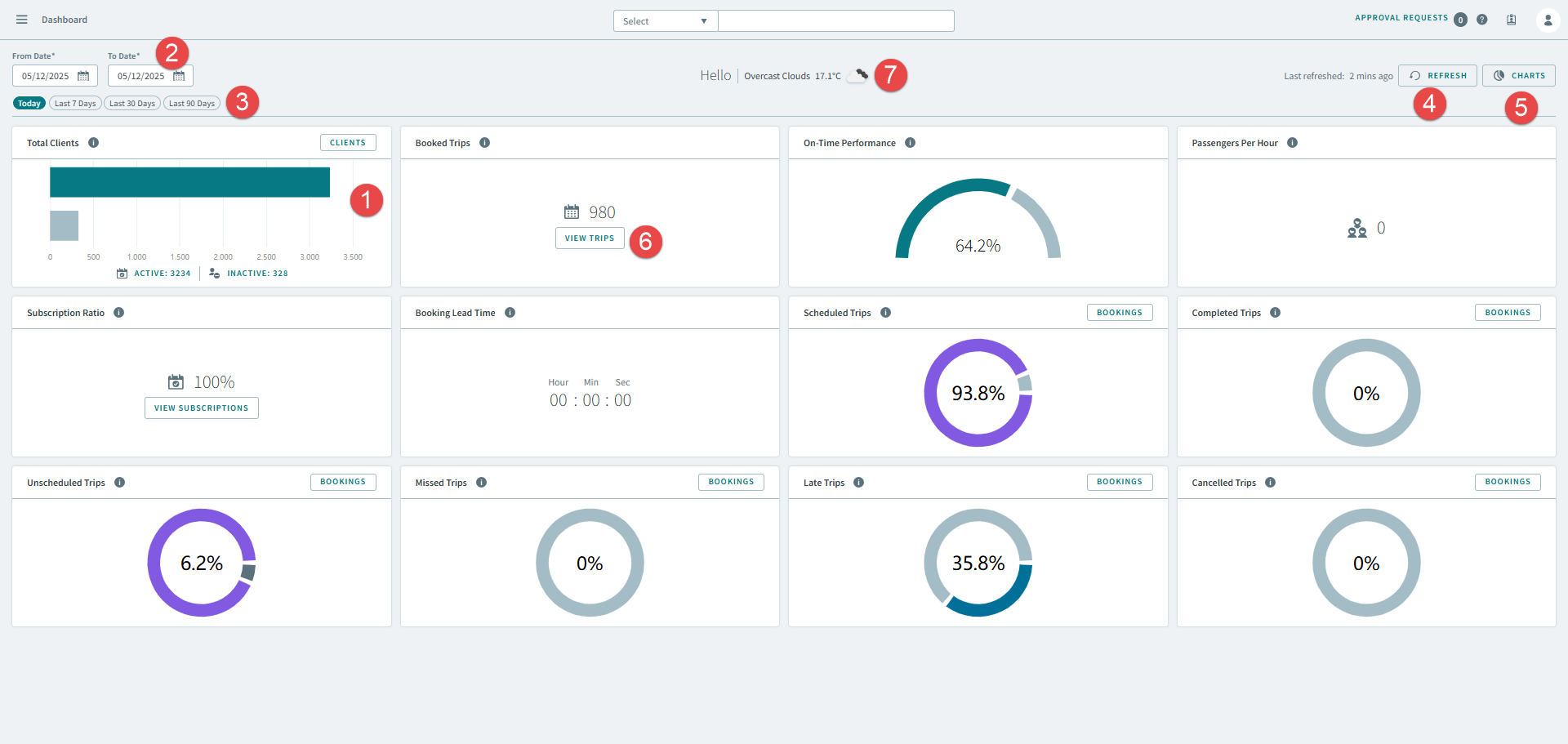Click the overcast clouds weather icon
The height and width of the screenshot is (744, 1568).
[x=857, y=74]
